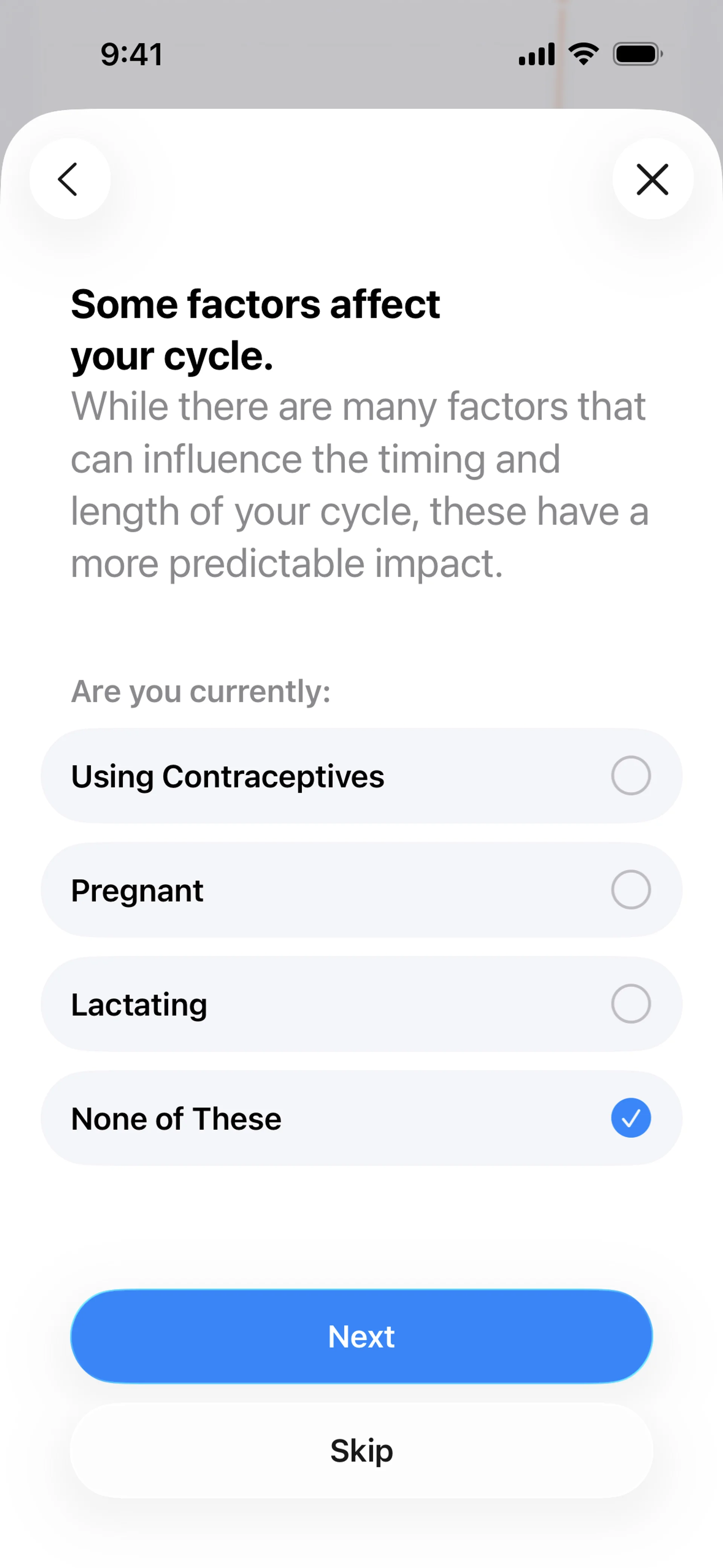The width and height of the screenshot is (723, 1568).
Task: Select the Using Contraceptives radio circle
Action: pos(630,775)
